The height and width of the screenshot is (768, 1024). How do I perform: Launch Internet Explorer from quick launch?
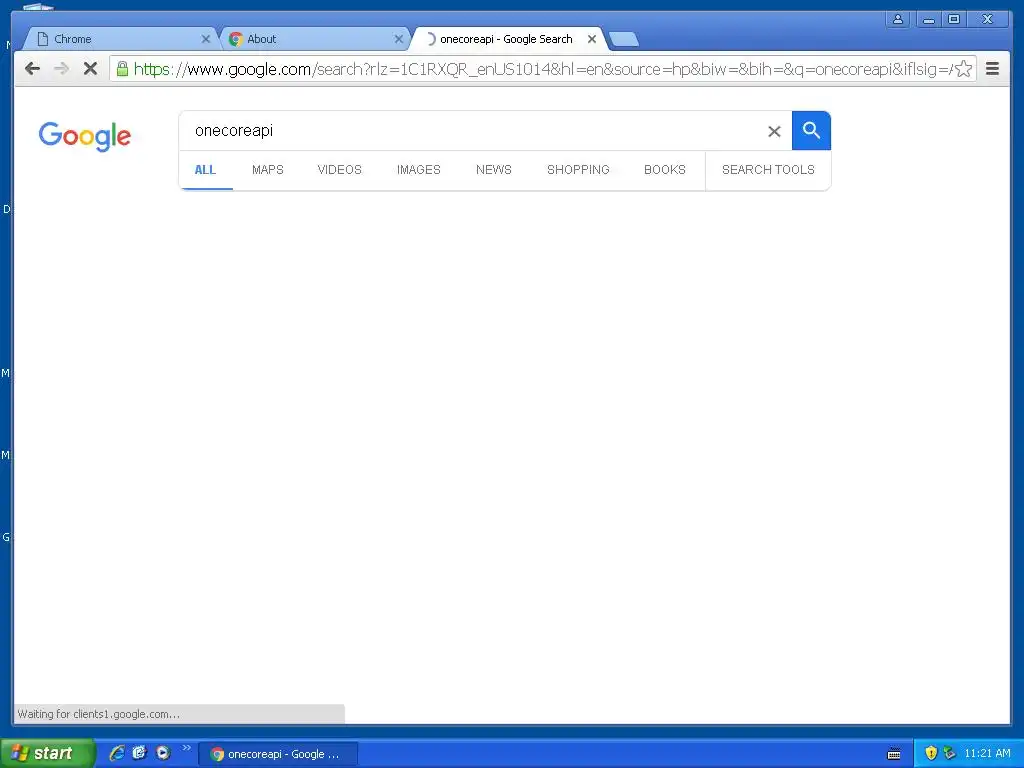(x=117, y=753)
